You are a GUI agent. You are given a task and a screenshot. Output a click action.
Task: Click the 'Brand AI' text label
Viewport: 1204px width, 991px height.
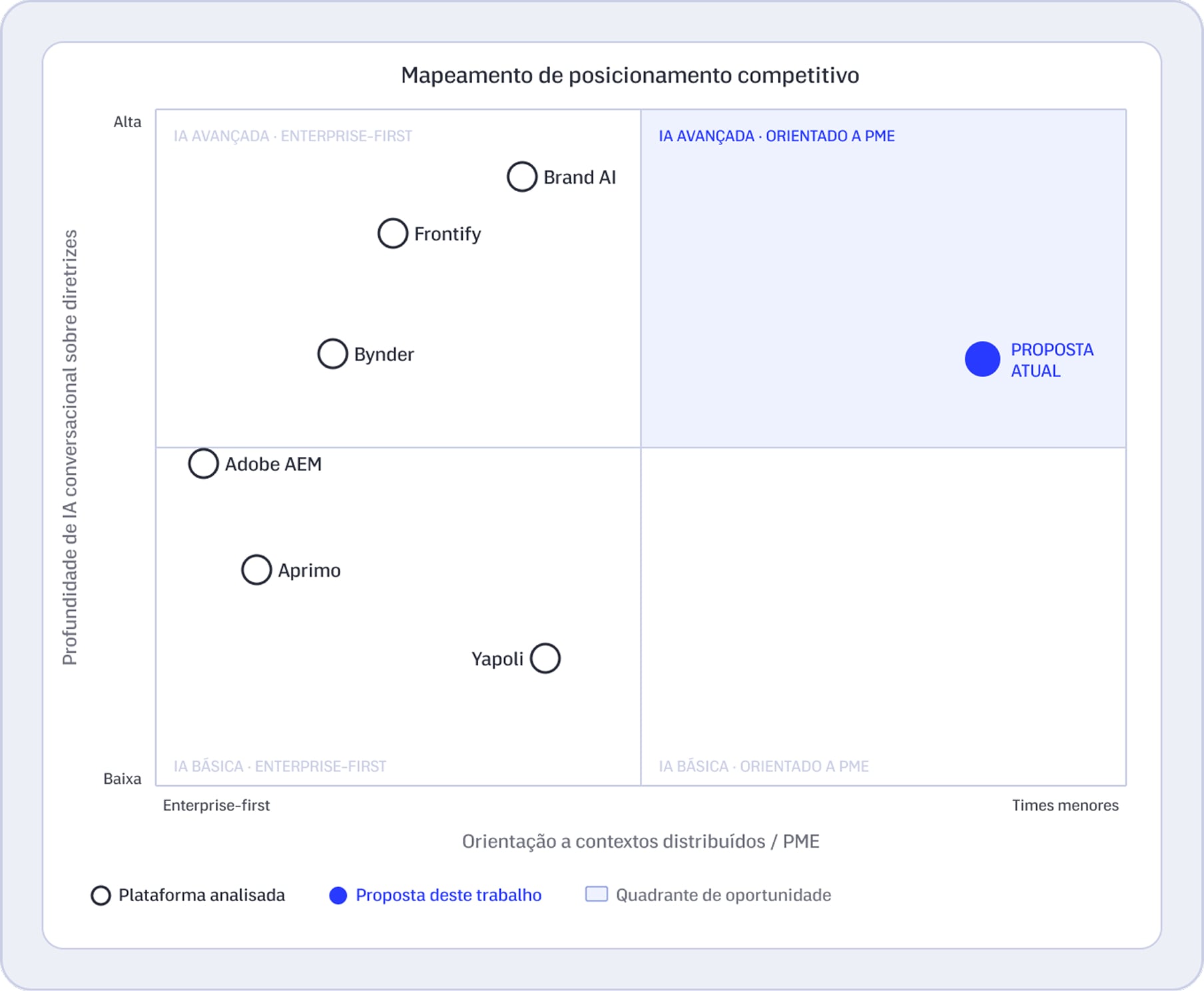click(580, 177)
